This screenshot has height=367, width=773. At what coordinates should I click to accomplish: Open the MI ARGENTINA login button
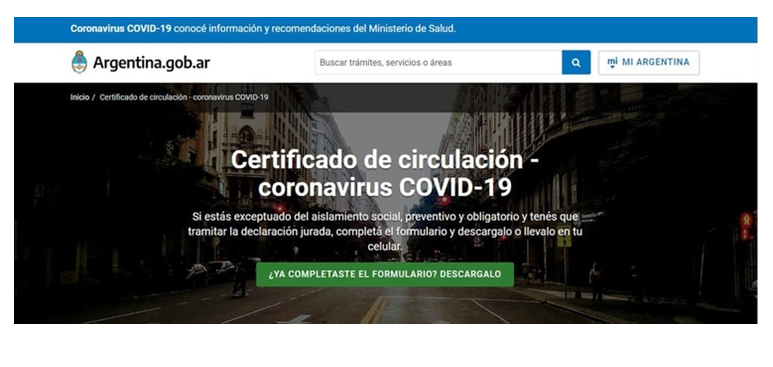[x=649, y=63]
